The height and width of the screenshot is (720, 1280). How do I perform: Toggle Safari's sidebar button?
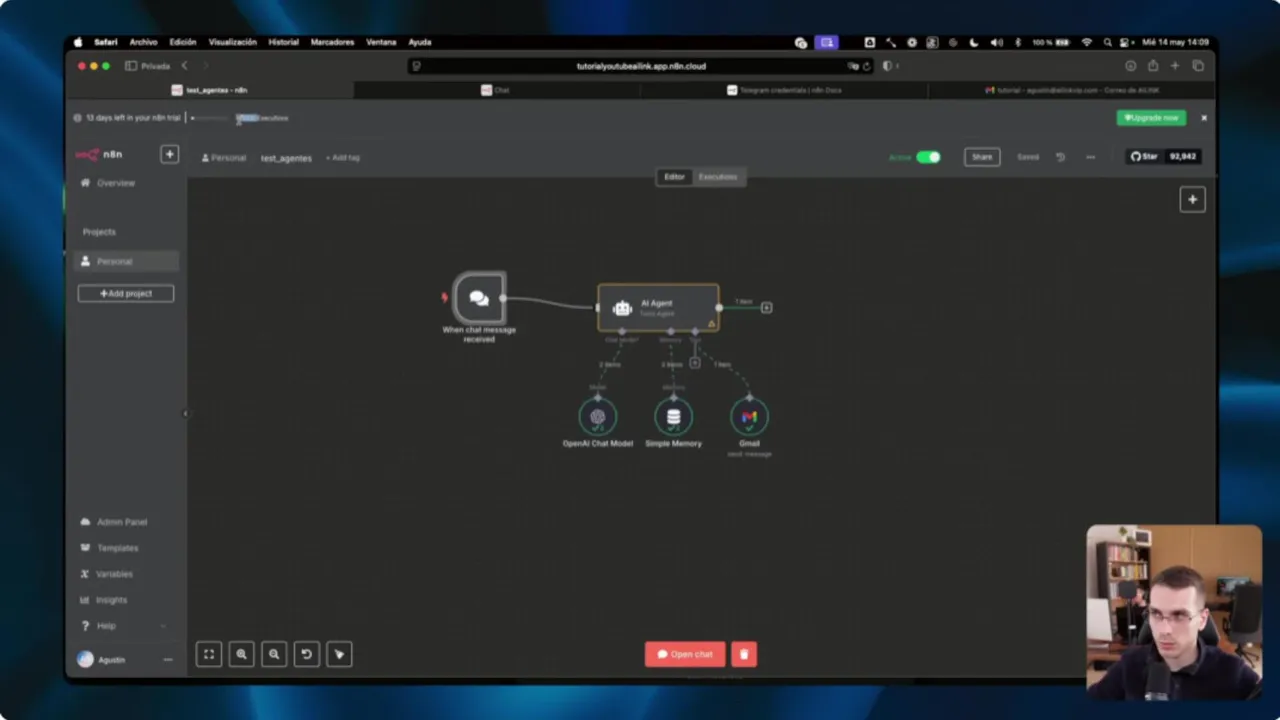131,66
